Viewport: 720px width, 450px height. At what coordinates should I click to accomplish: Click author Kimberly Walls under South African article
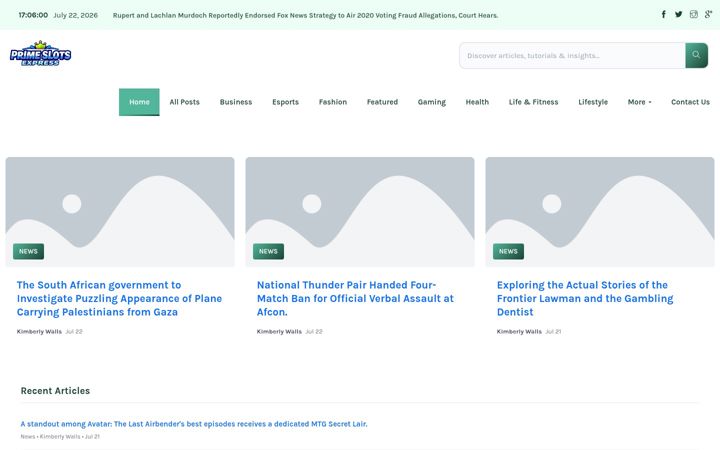point(39,332)
